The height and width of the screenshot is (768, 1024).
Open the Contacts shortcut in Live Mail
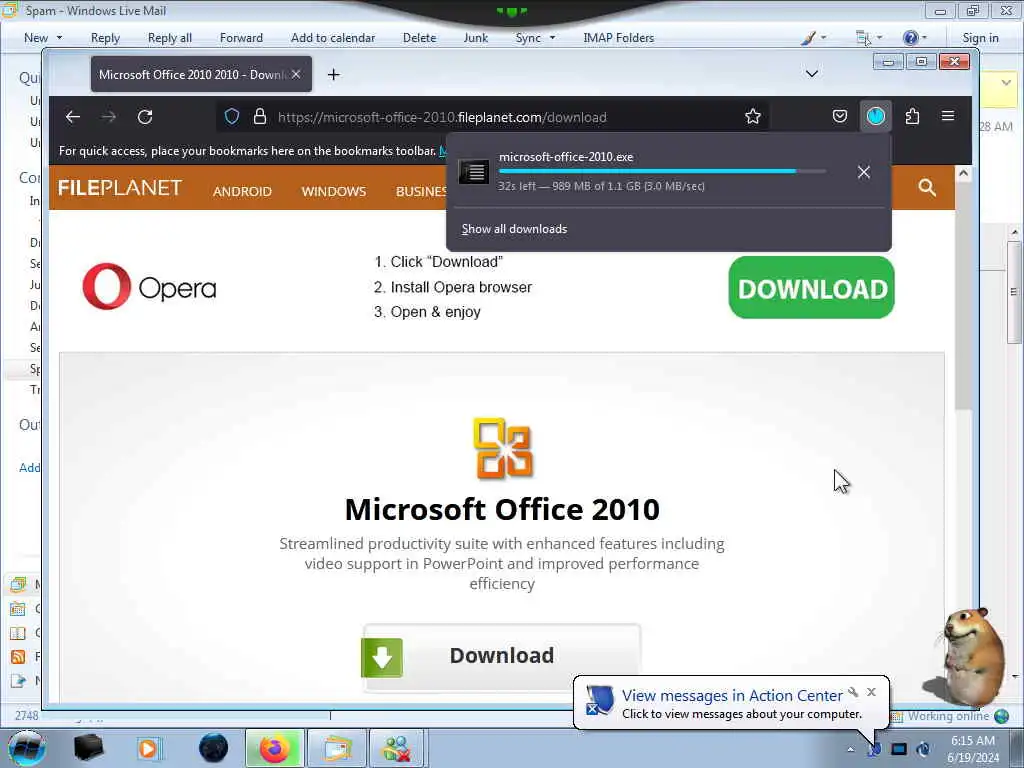[x=18, y=633]
